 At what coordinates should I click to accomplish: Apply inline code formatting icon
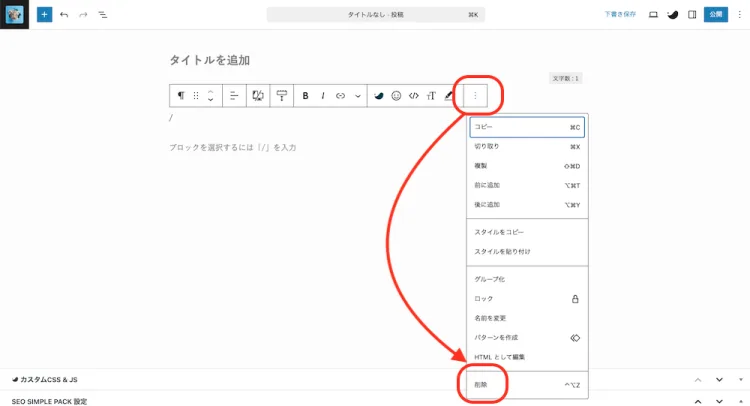tap(414, 96)
